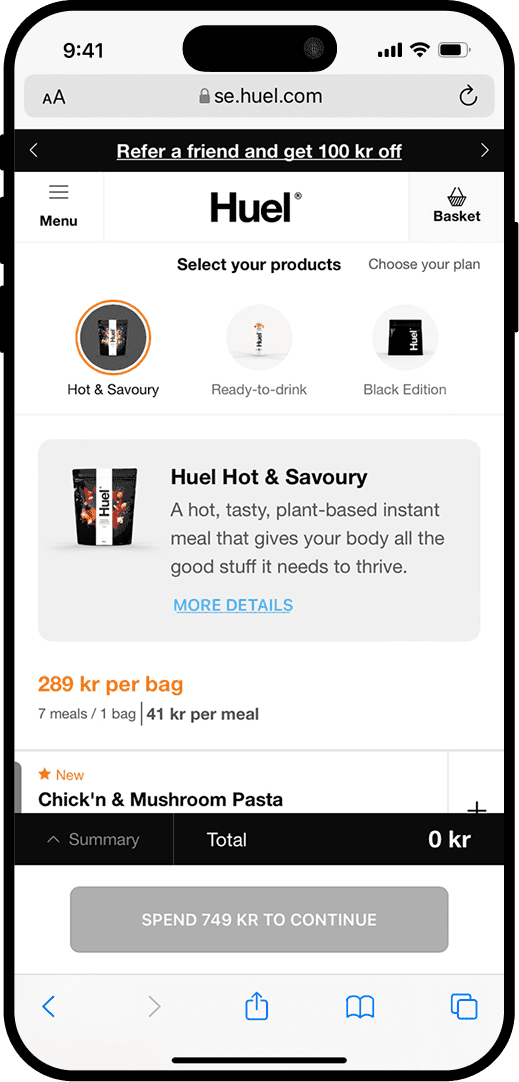Image resolution: width=519 pixels, height=1082 pixels.
Task: Show next promo banner with right chevron
Action: [484, 150]
